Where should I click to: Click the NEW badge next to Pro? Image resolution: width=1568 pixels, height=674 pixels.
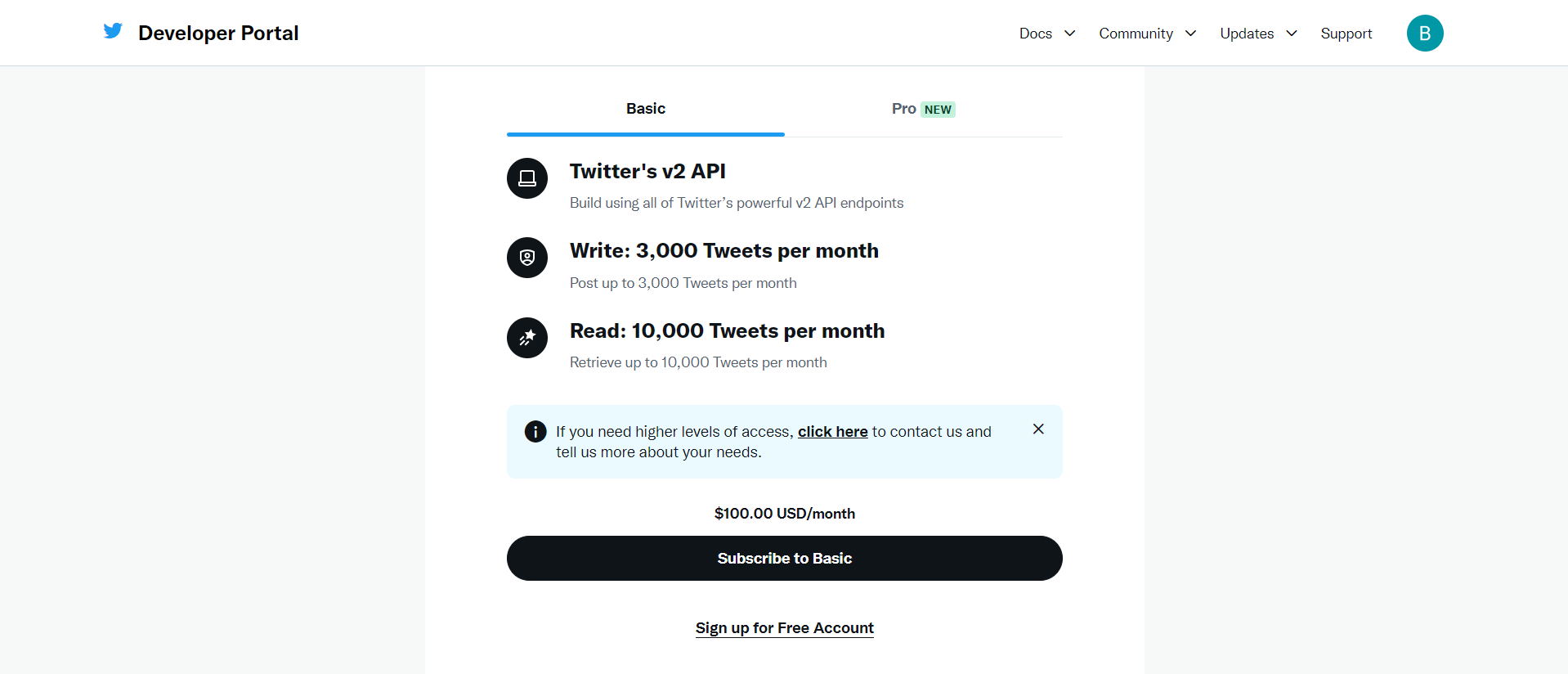pos(938,110)
